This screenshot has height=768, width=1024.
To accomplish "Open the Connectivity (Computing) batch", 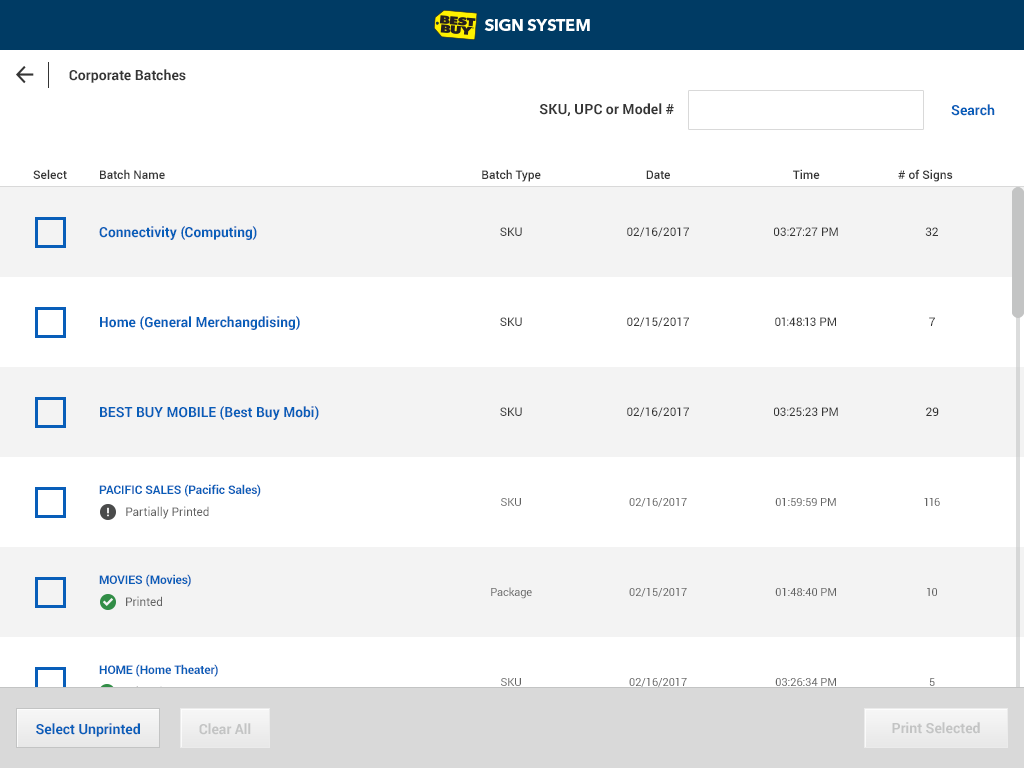I will (178, 232).
